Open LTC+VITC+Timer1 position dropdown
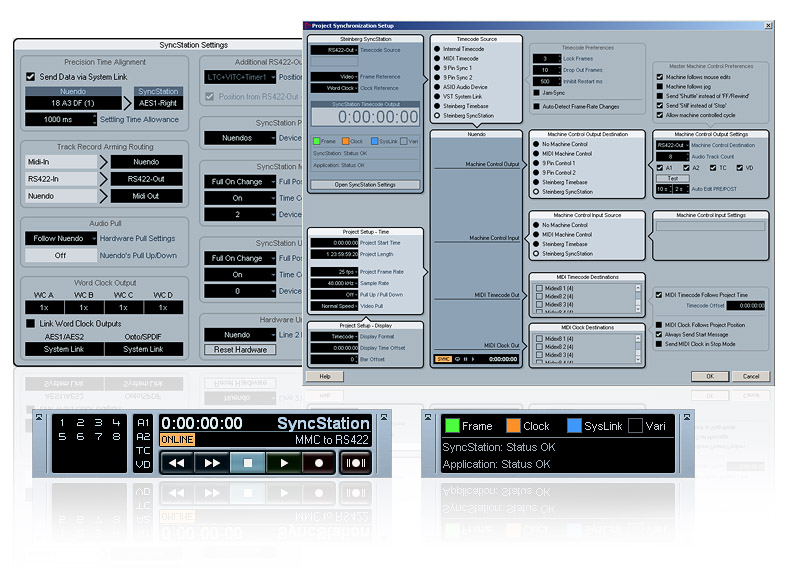The height and width of the screenshot is (568, 790). 240,77
